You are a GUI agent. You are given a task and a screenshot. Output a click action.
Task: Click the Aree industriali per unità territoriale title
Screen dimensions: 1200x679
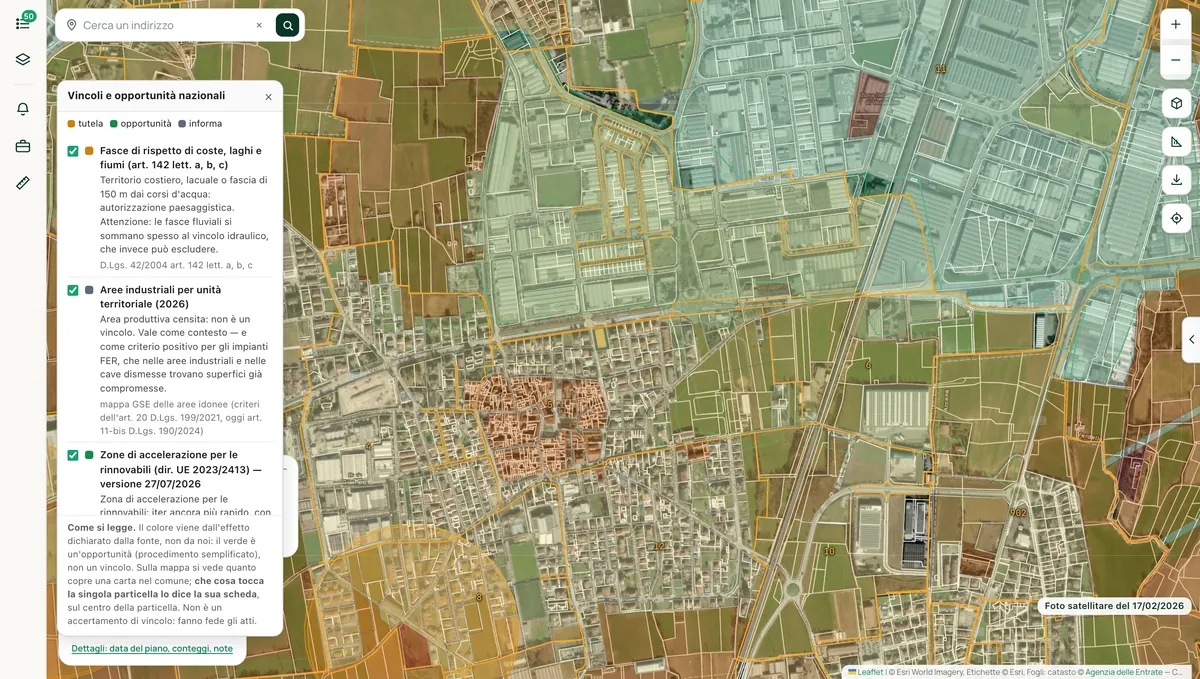(161, 297)
